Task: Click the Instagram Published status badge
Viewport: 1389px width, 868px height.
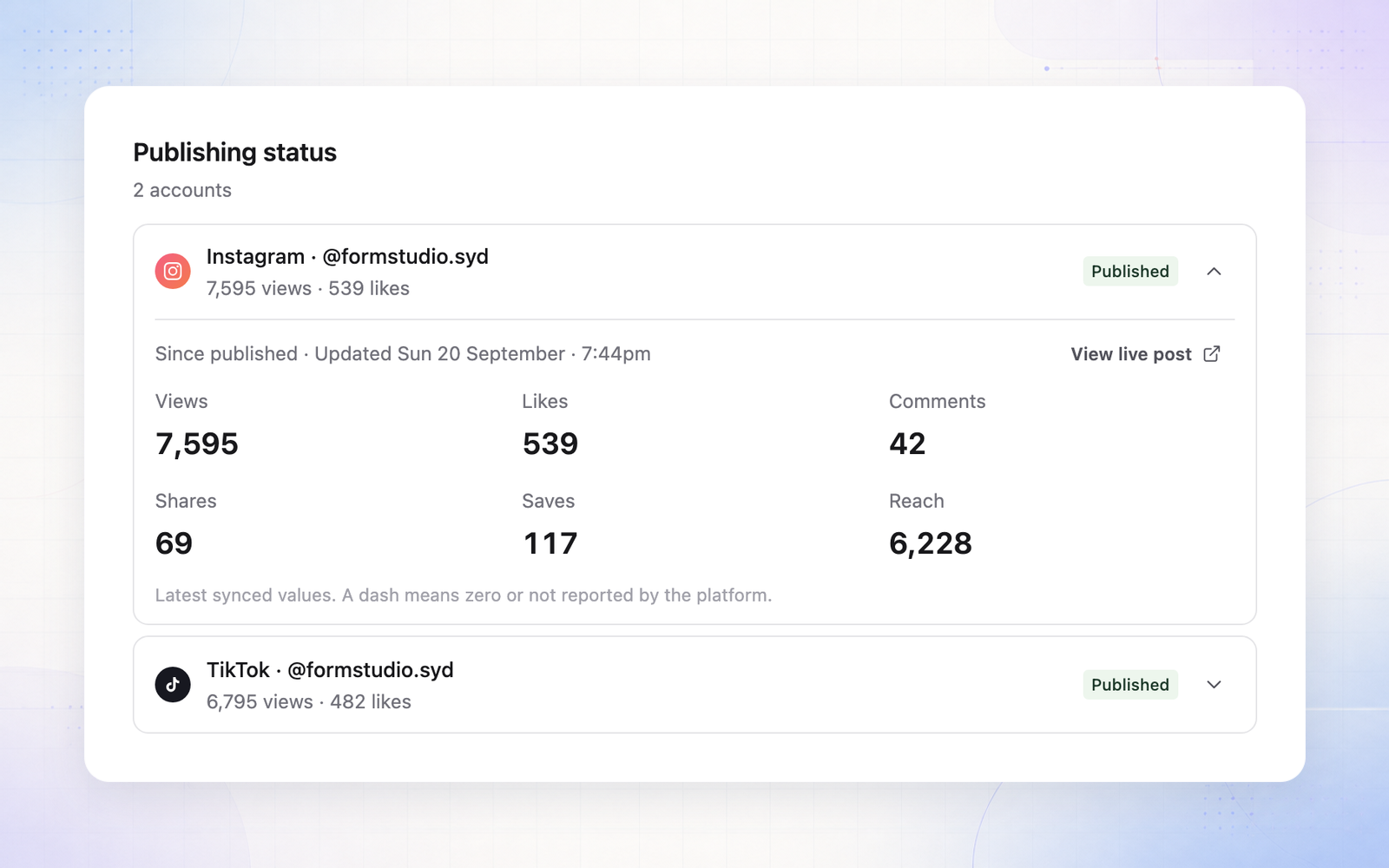Action: coord(1130,272)
